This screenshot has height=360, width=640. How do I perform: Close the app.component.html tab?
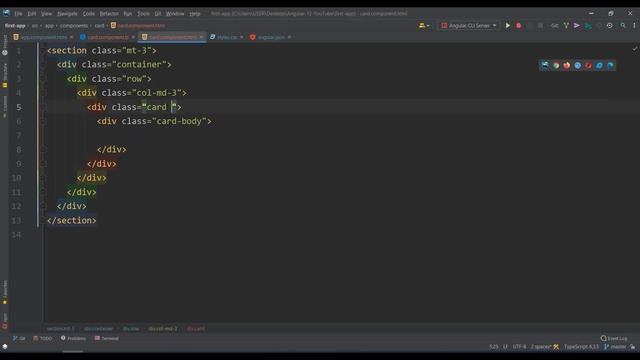coord(71,37)
